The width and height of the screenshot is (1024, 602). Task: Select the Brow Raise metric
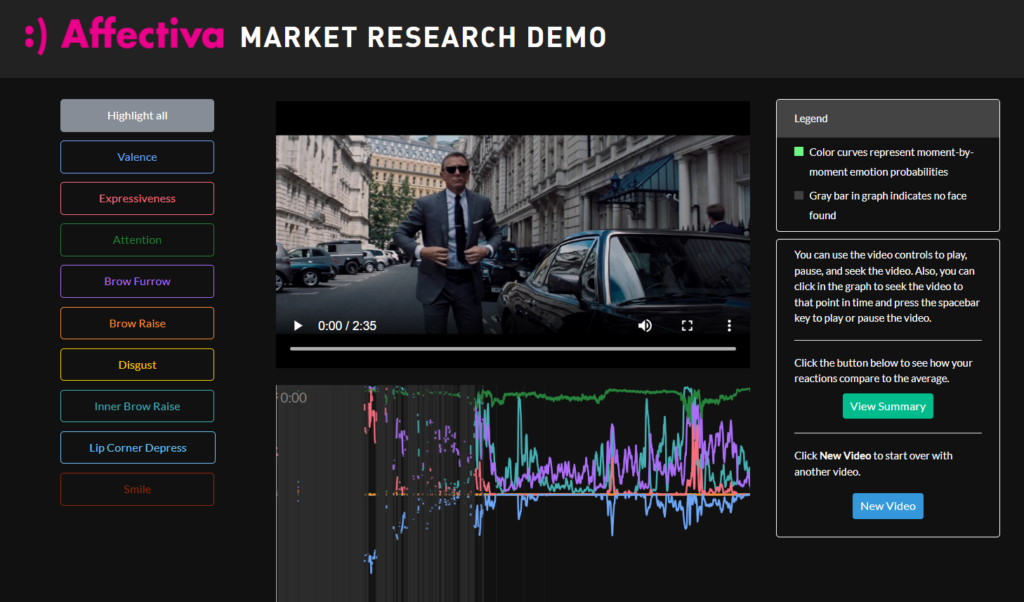pyautogui.click(x=137, y=324)
